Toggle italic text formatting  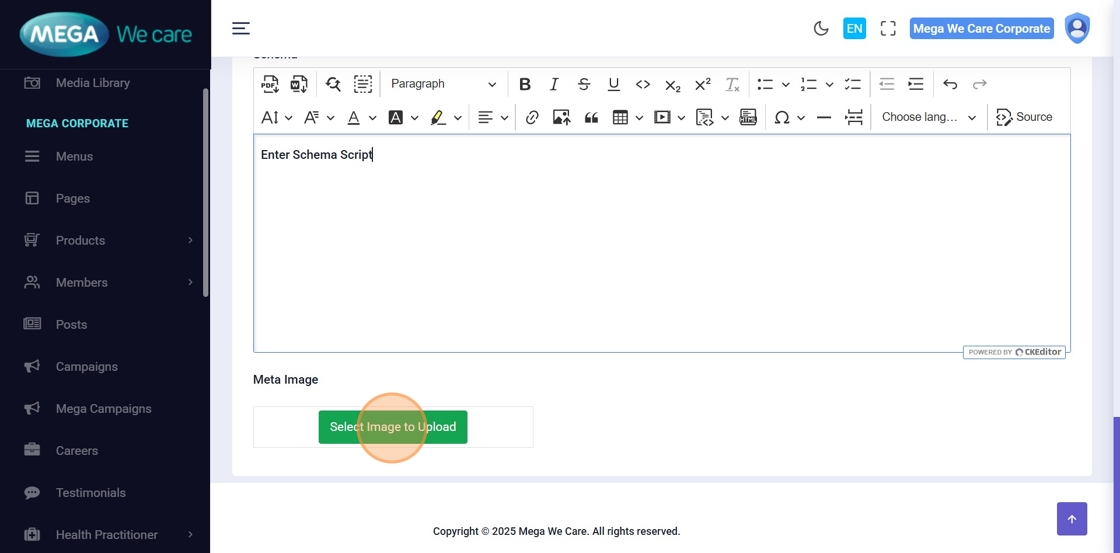(x=554, y=84)
